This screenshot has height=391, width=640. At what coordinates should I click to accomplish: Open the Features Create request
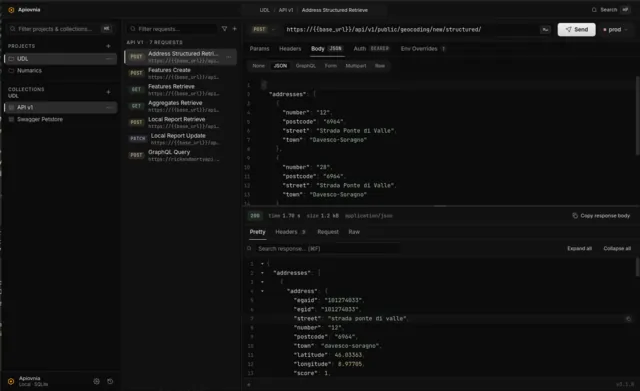tap(180, 73)
